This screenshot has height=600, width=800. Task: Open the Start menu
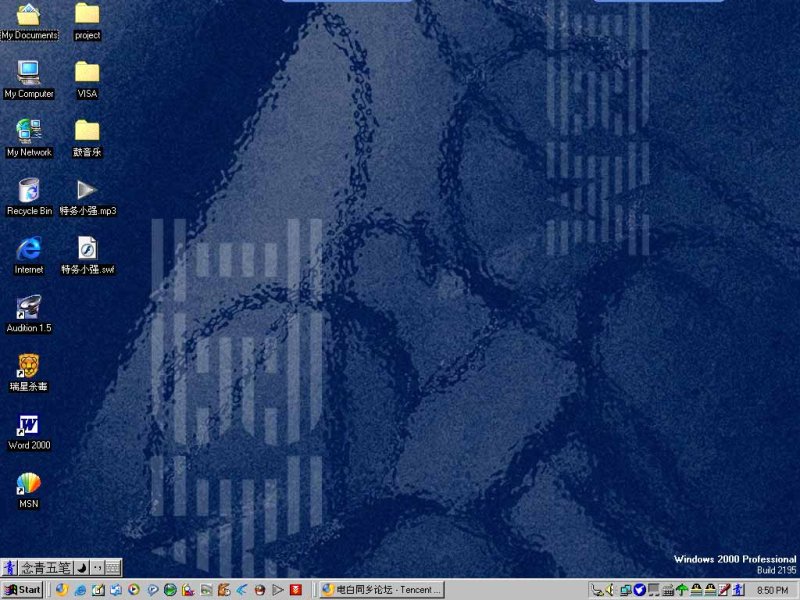click(x=19, y=590)
